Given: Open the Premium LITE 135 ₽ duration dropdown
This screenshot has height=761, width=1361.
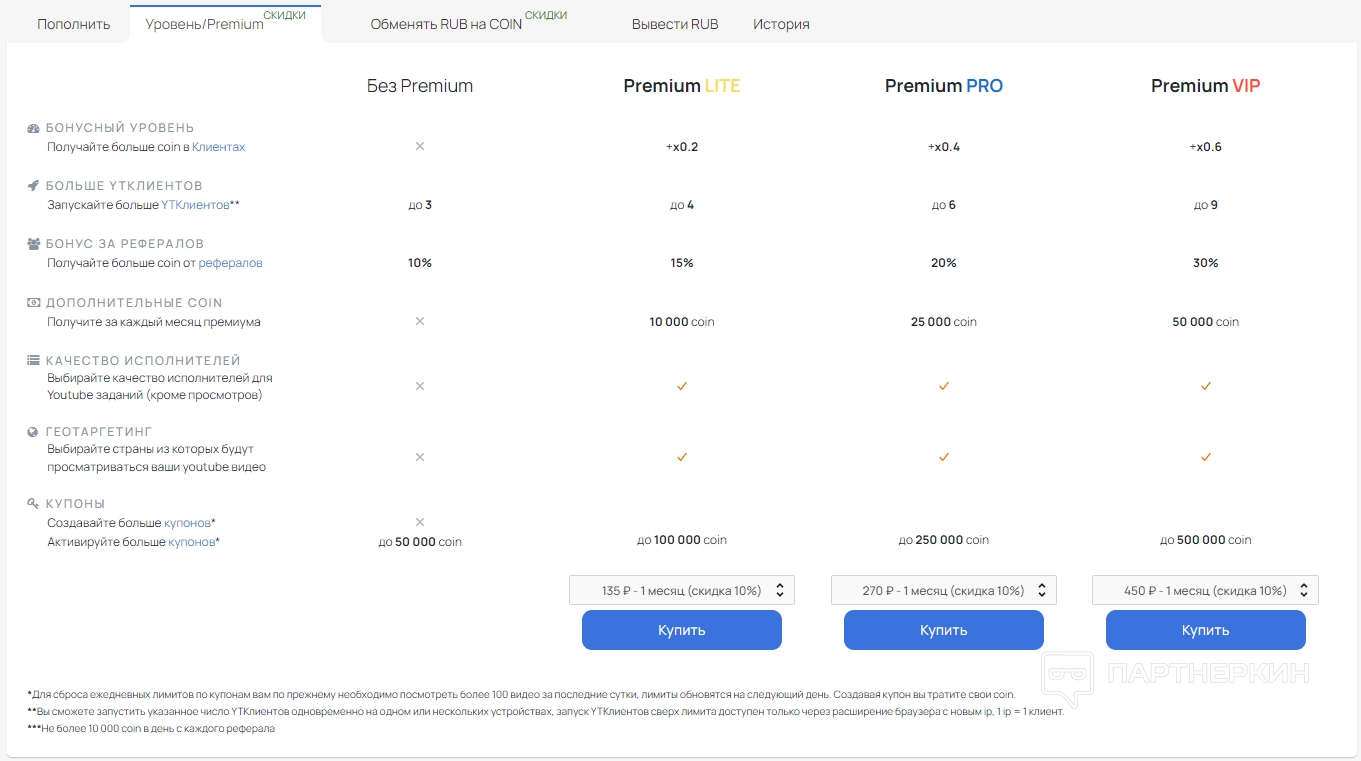Looking at the screenshot, I should coord(682,590).
